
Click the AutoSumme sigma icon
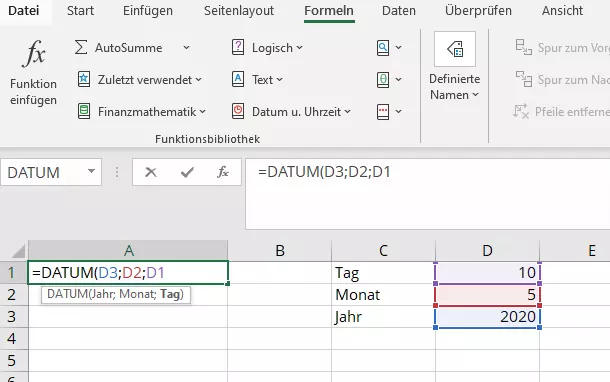coord(81,47)
